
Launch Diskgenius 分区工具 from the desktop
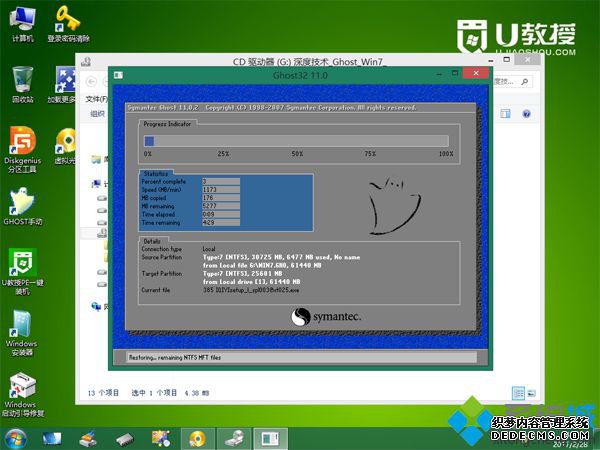[23, 149]
